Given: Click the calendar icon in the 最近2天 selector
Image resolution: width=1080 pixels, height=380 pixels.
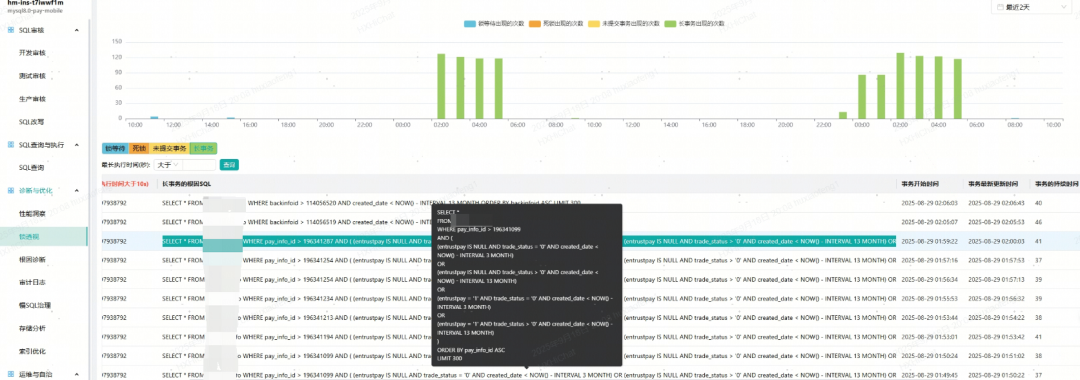Looking at the screenshot, I should [1001, 7].
